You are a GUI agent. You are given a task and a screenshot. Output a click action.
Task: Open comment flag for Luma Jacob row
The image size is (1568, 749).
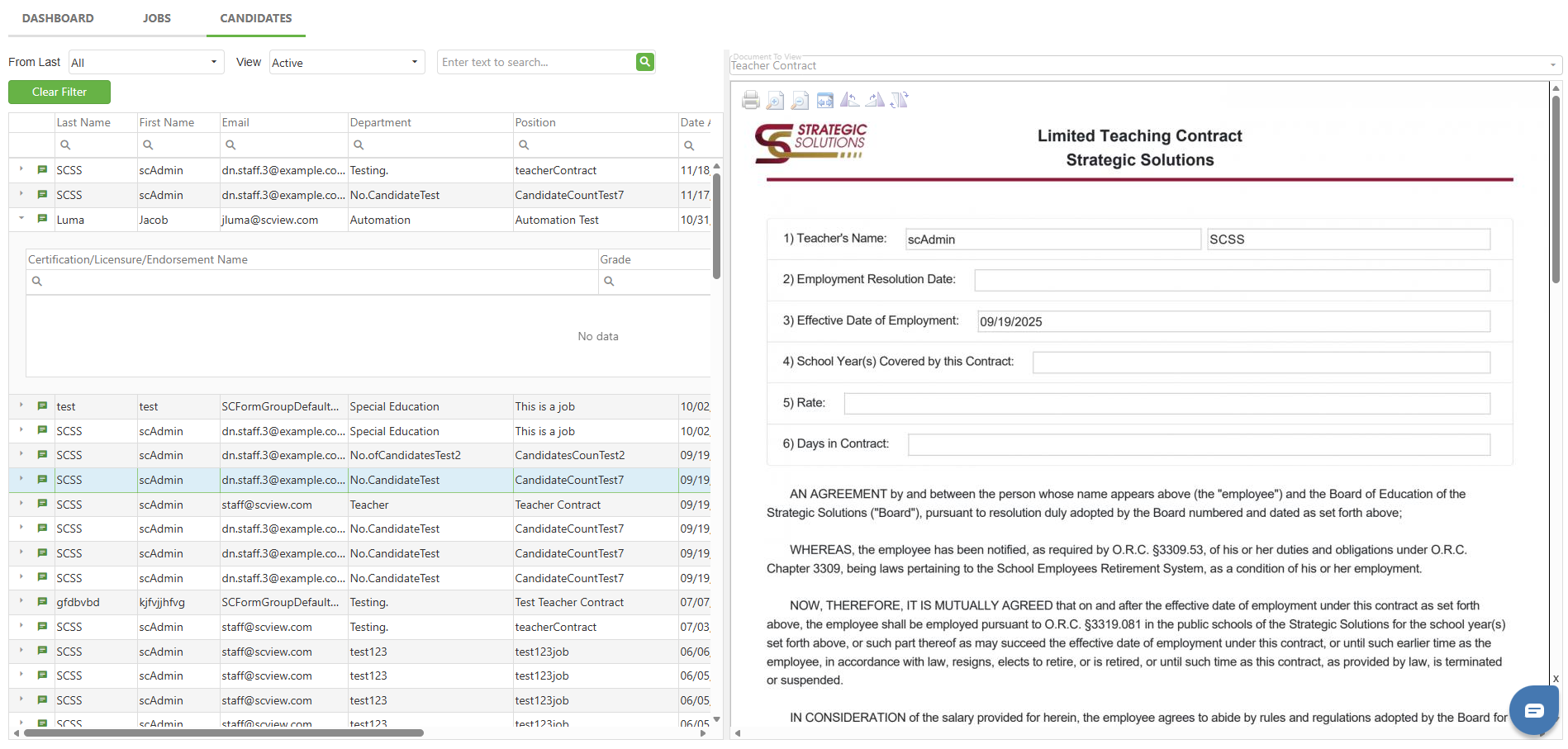(42, 219)
